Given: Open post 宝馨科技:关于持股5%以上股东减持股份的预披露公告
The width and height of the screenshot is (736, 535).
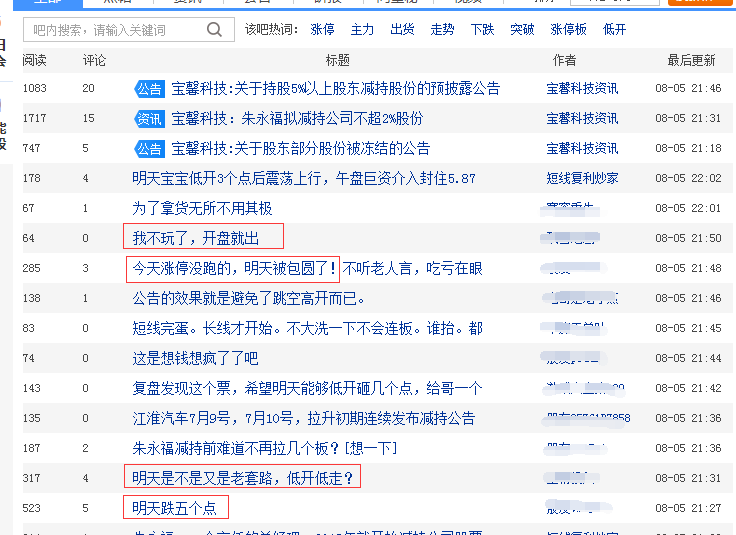Looking at the screenshot, I should click(336, 88).
